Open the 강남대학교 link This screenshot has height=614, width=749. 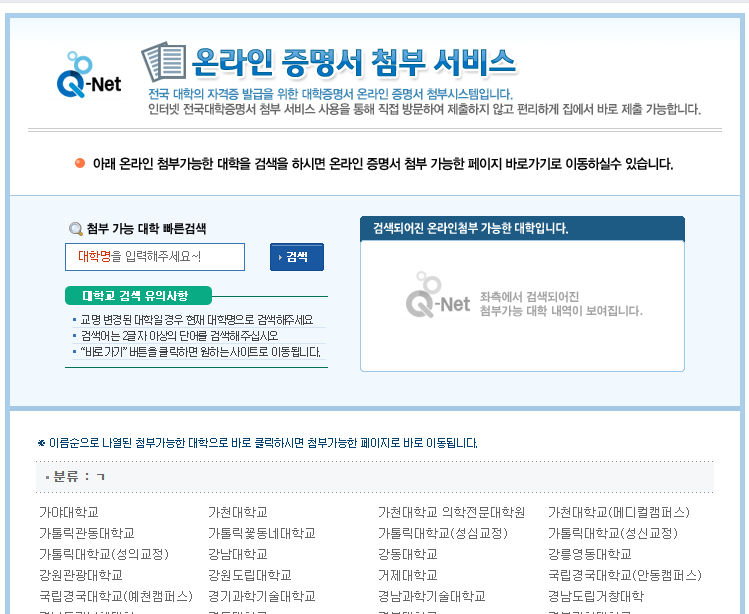(238, 554)
